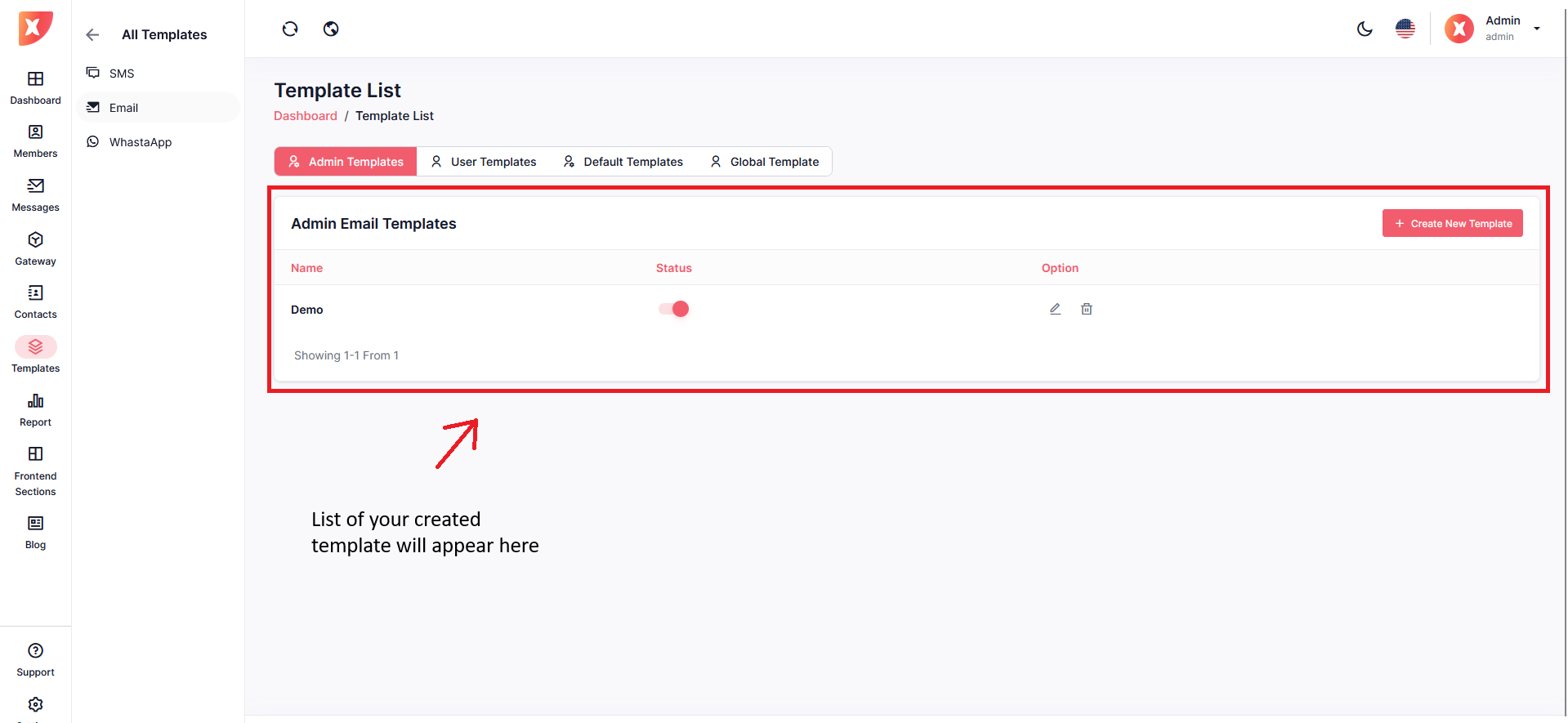1568x723 pixels.
Task: Select the Global Template tab
Action: click(765, 162)
